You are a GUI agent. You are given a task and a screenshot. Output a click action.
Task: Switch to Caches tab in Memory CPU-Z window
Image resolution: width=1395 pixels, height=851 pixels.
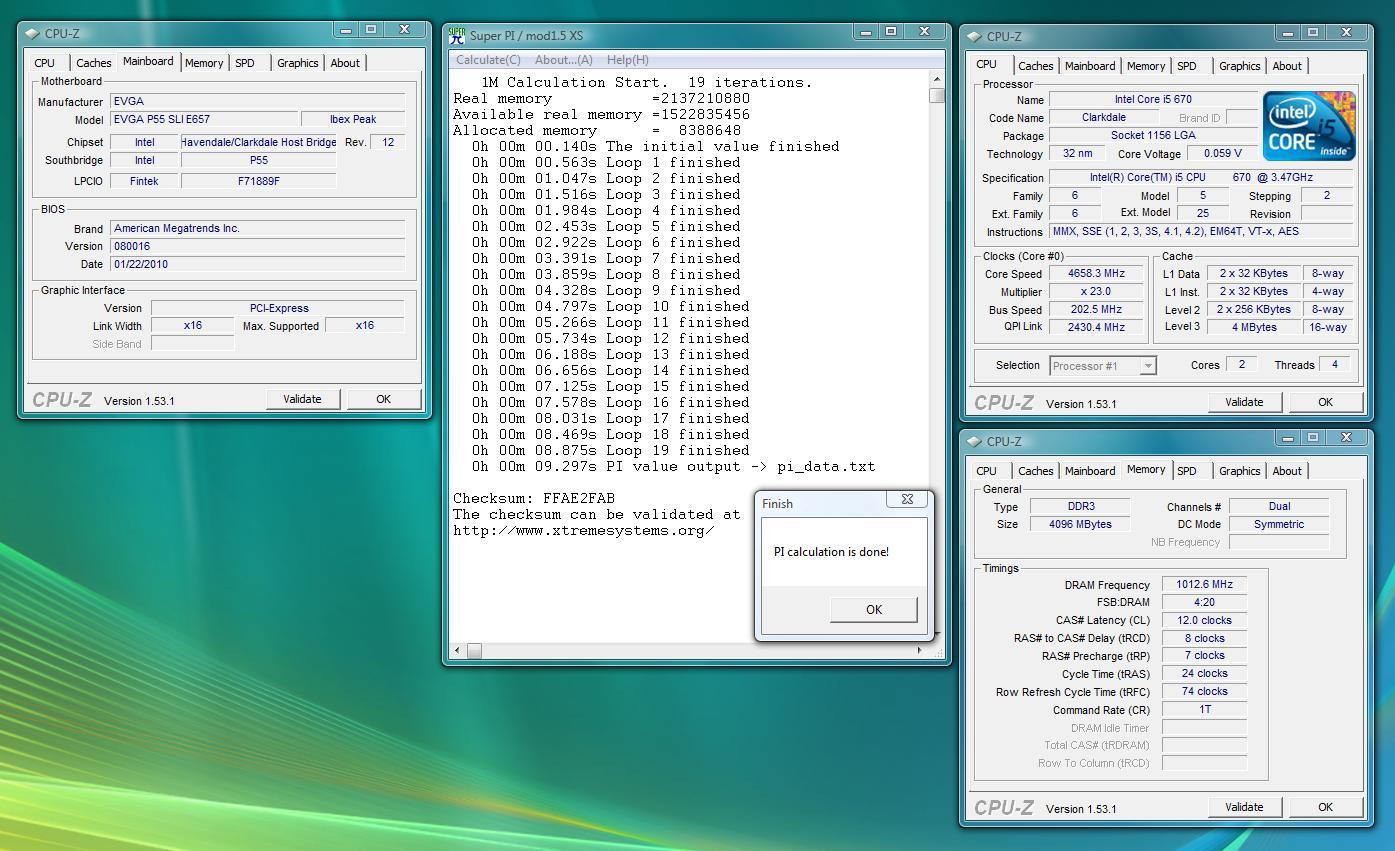coord(1036,471)
